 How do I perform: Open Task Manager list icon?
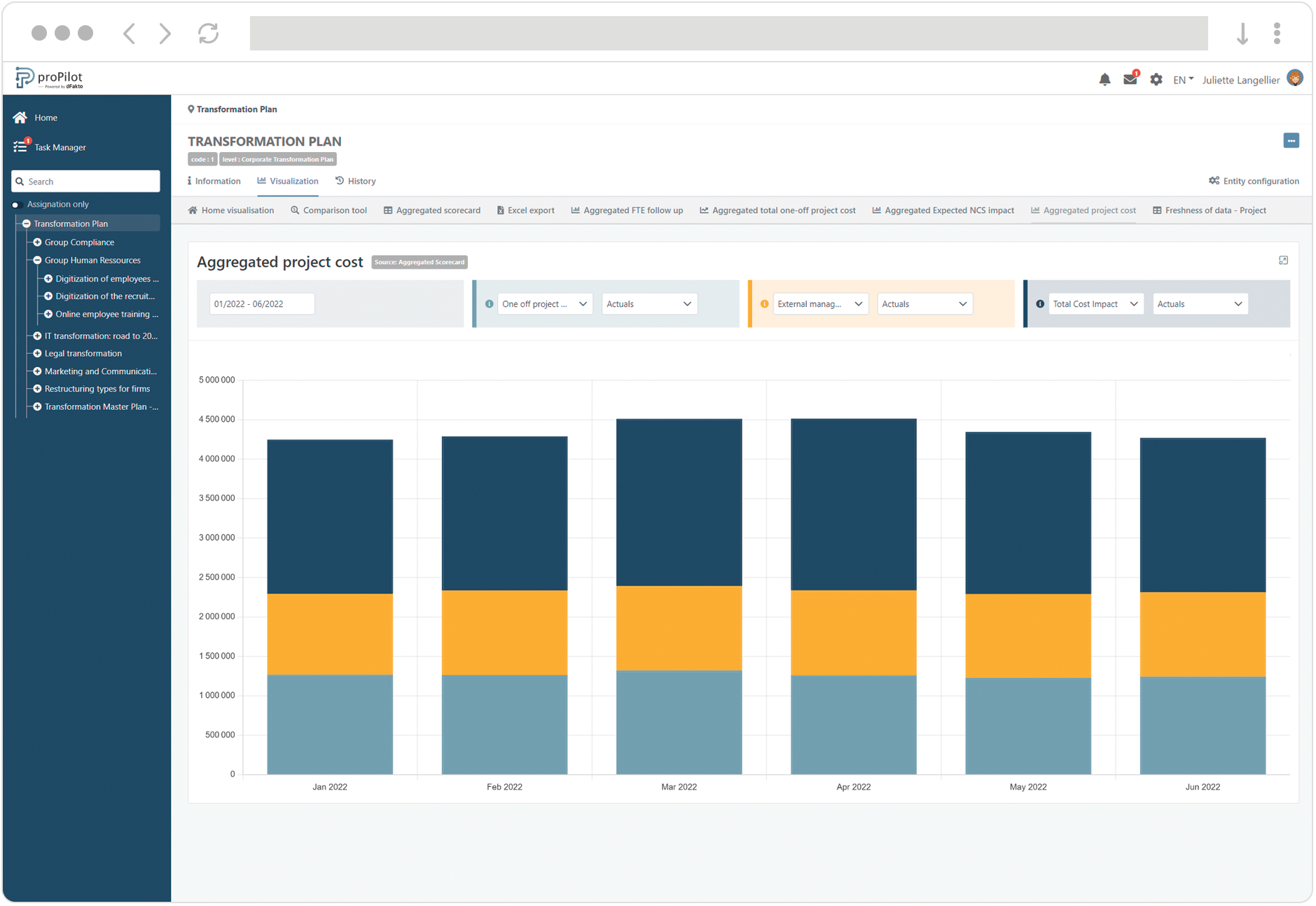20,147
